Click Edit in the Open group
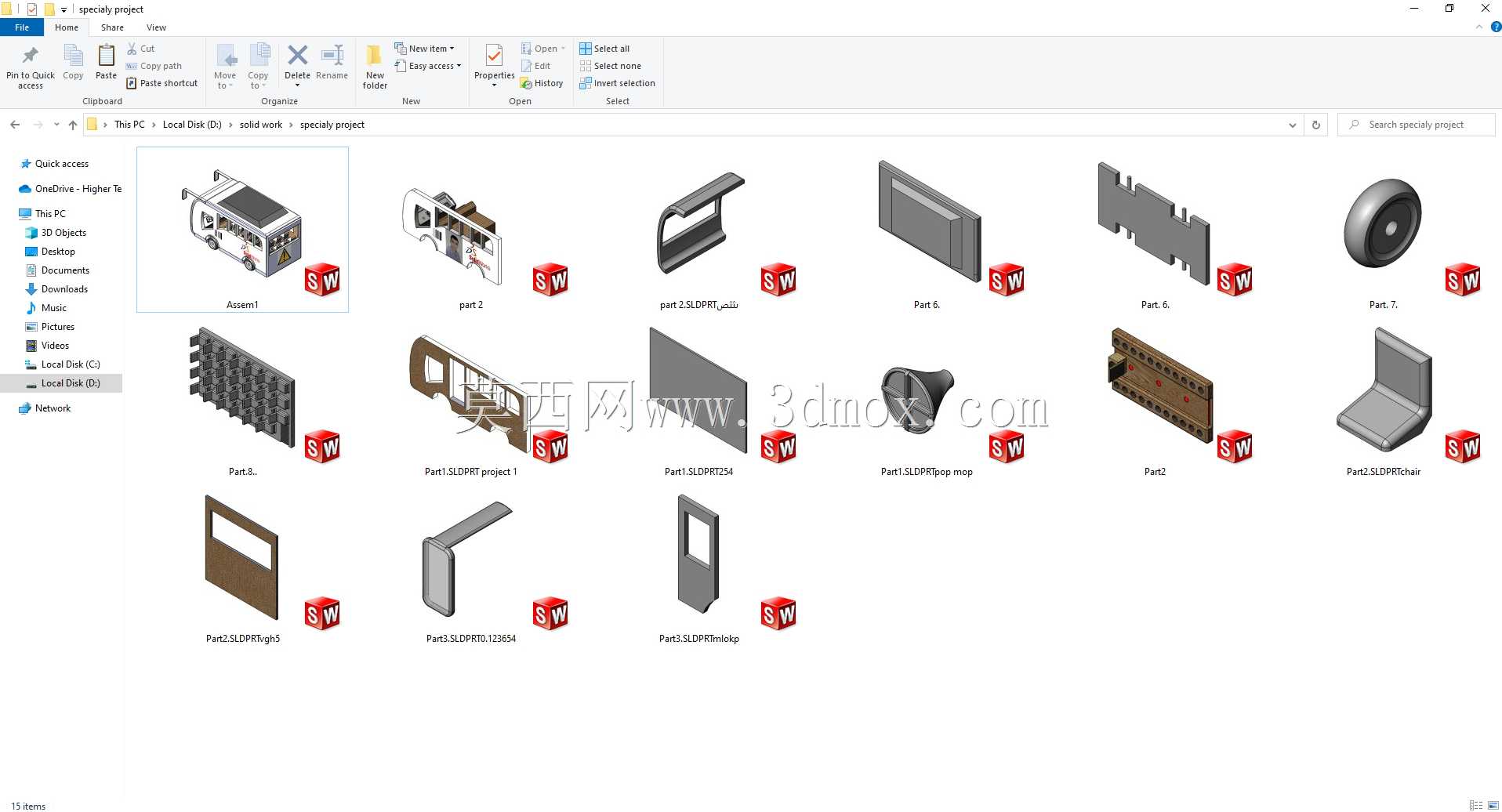This screenshot has height=812, width=1502. pyautogui.click(x=535, y=66)
